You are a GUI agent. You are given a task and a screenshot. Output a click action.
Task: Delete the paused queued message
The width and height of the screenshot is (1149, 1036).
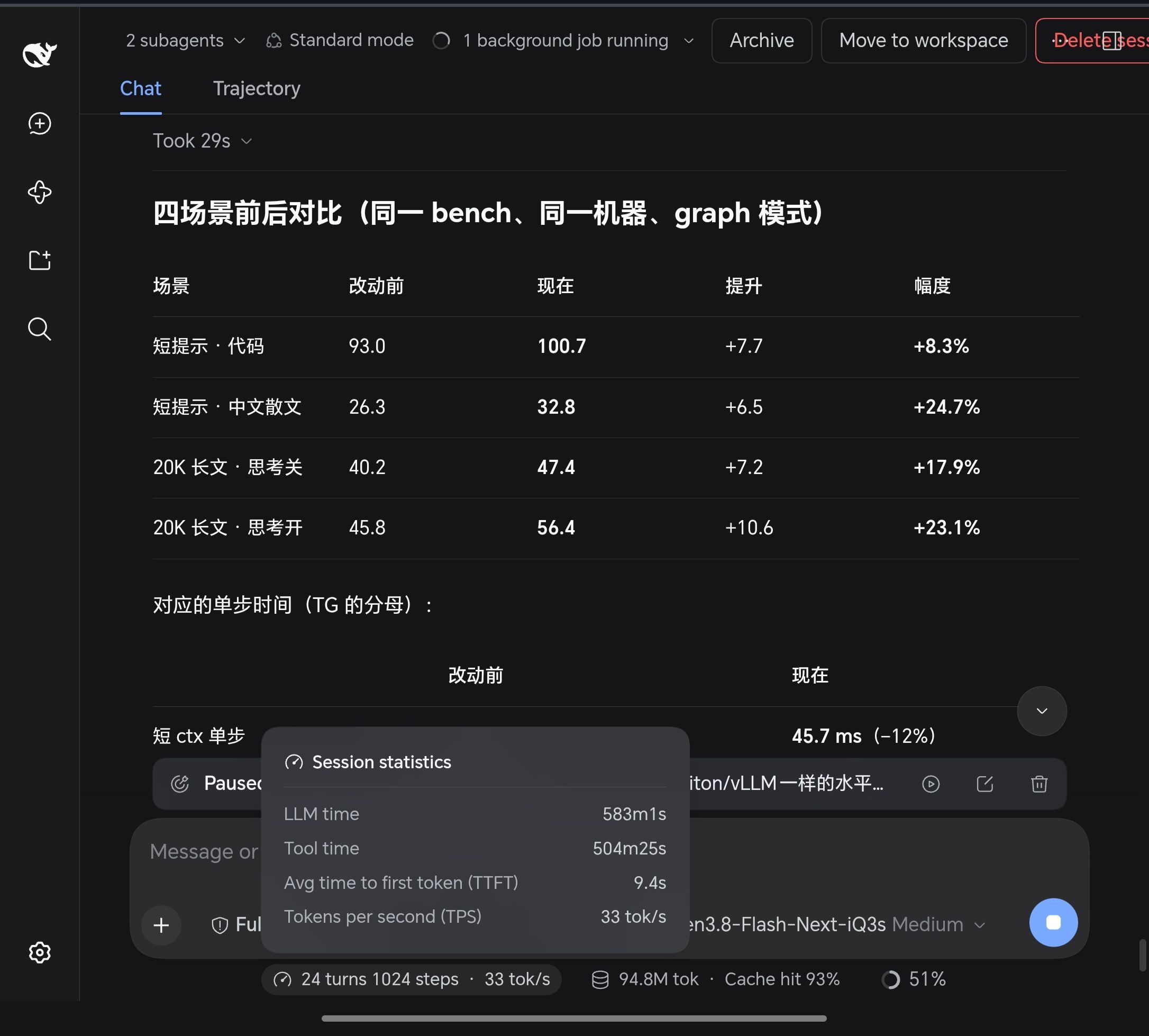click(1039, 784)
